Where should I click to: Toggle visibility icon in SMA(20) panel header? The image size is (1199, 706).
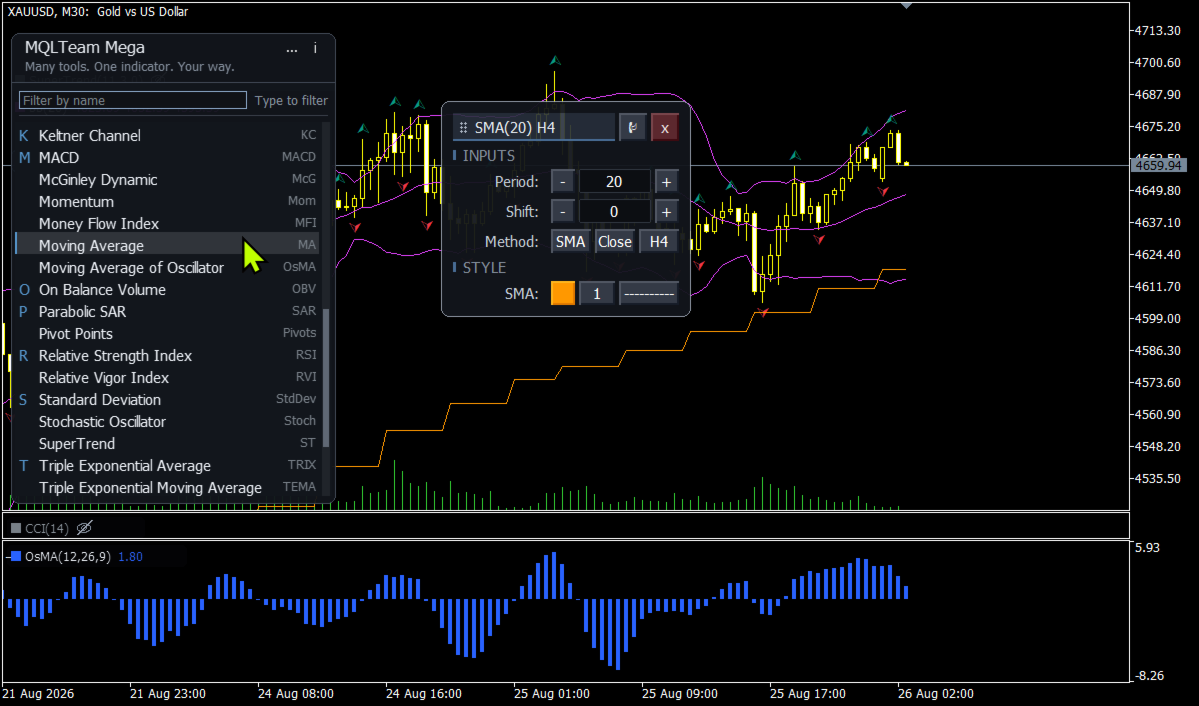tap(632, 128)
